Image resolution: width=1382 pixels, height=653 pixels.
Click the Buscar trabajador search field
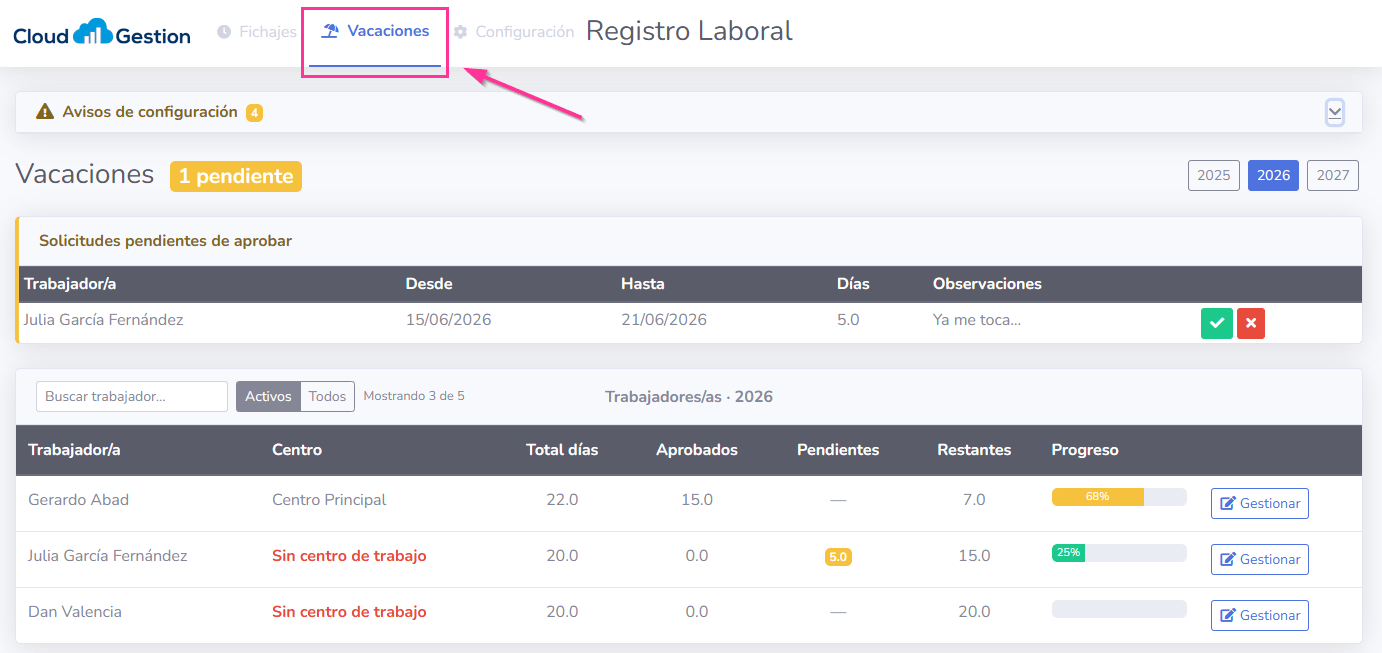click(132, 396)
